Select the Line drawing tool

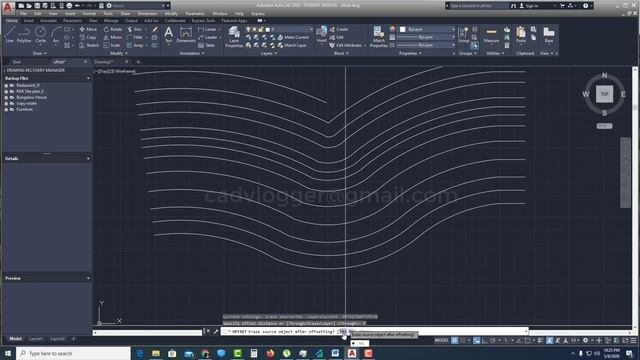pyautogui.click(x=10, y=35)
